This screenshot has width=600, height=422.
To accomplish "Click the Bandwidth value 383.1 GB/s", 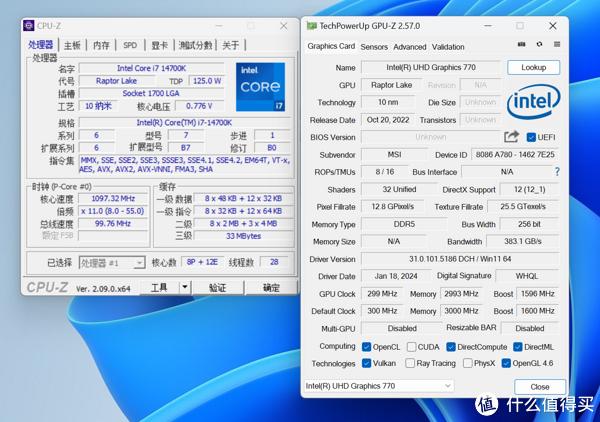I will point(523,241).
